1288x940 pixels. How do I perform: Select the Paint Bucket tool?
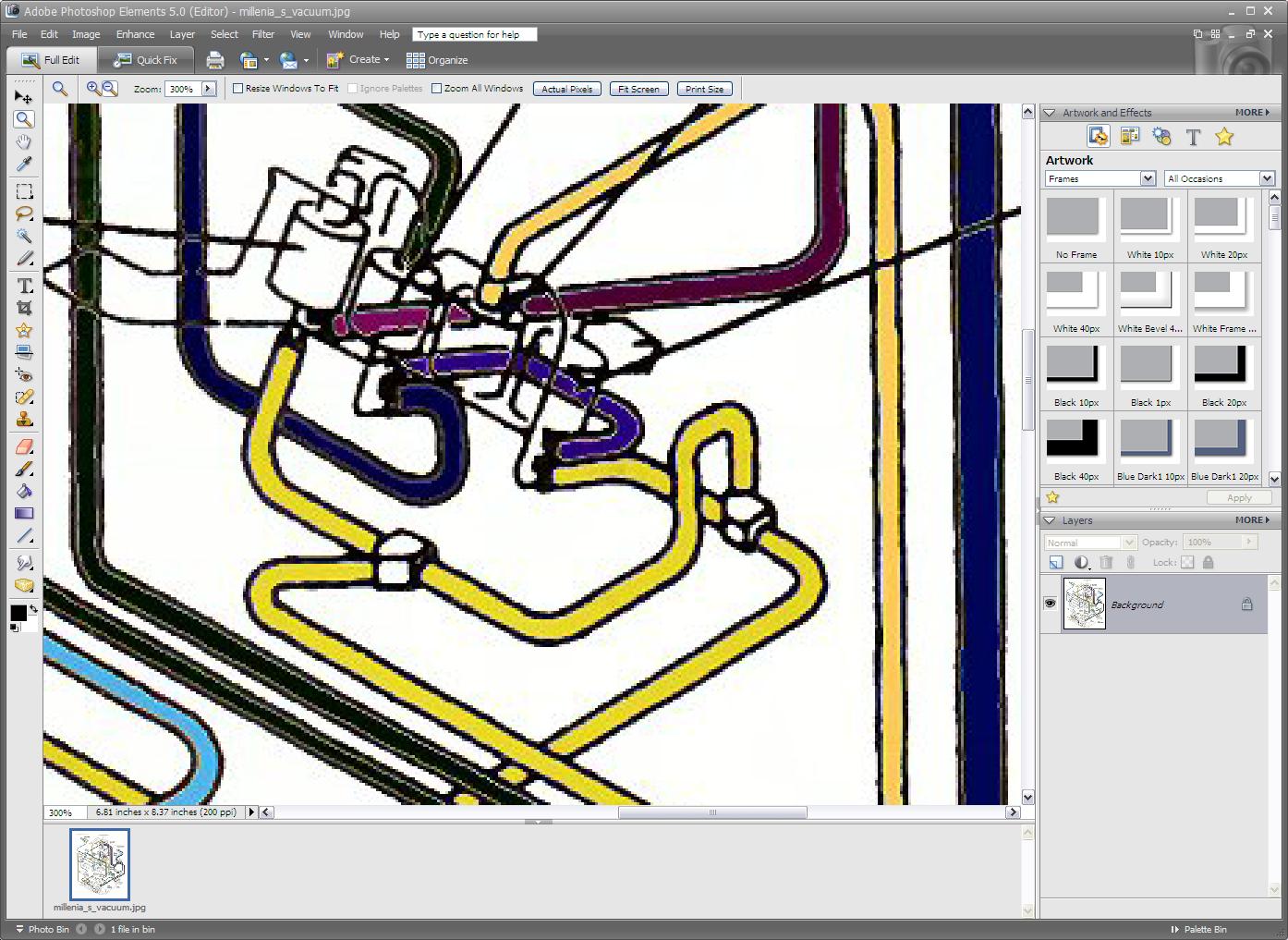click(24, 492)
